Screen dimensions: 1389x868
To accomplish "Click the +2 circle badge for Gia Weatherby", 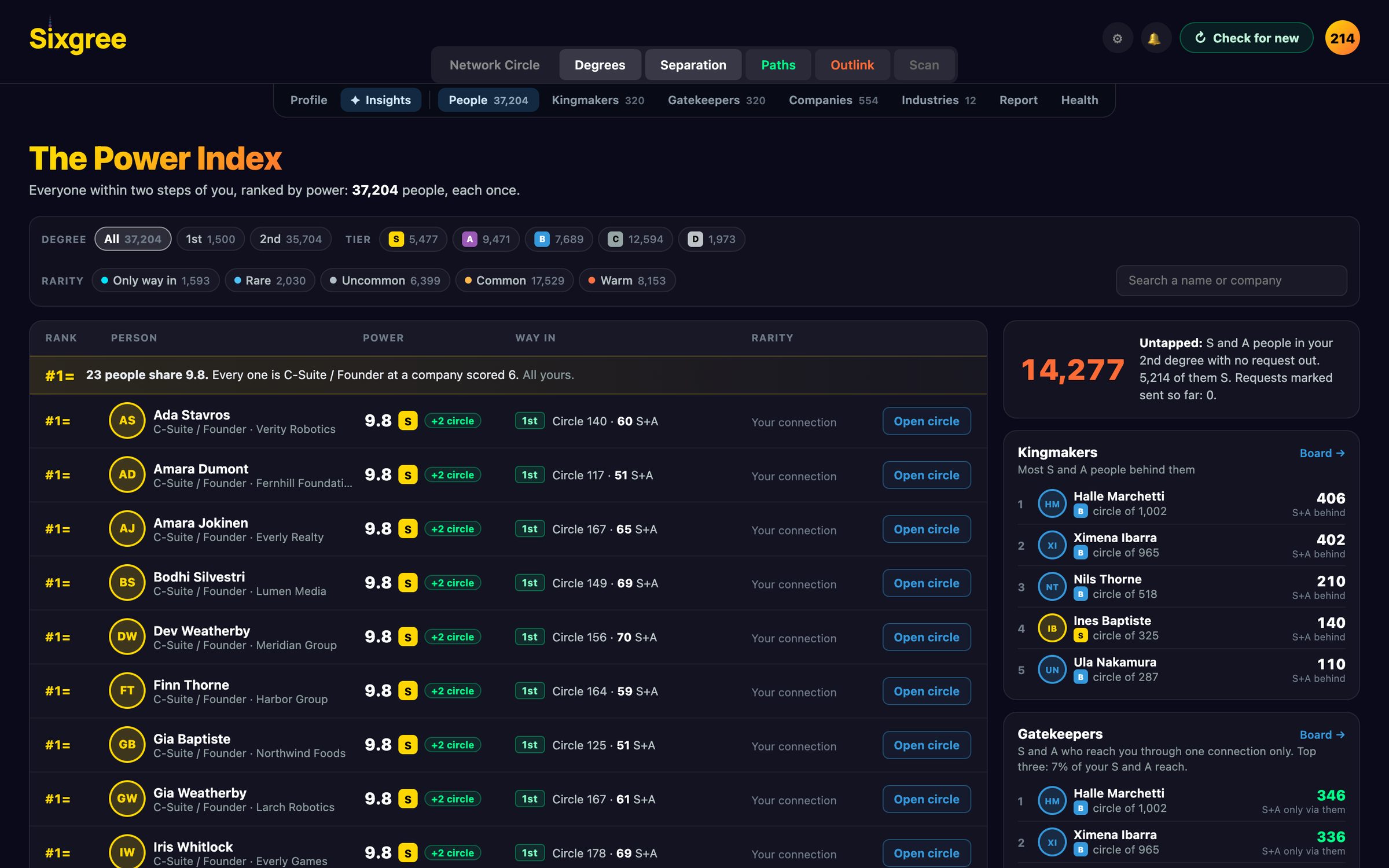I will coord(453,799).
